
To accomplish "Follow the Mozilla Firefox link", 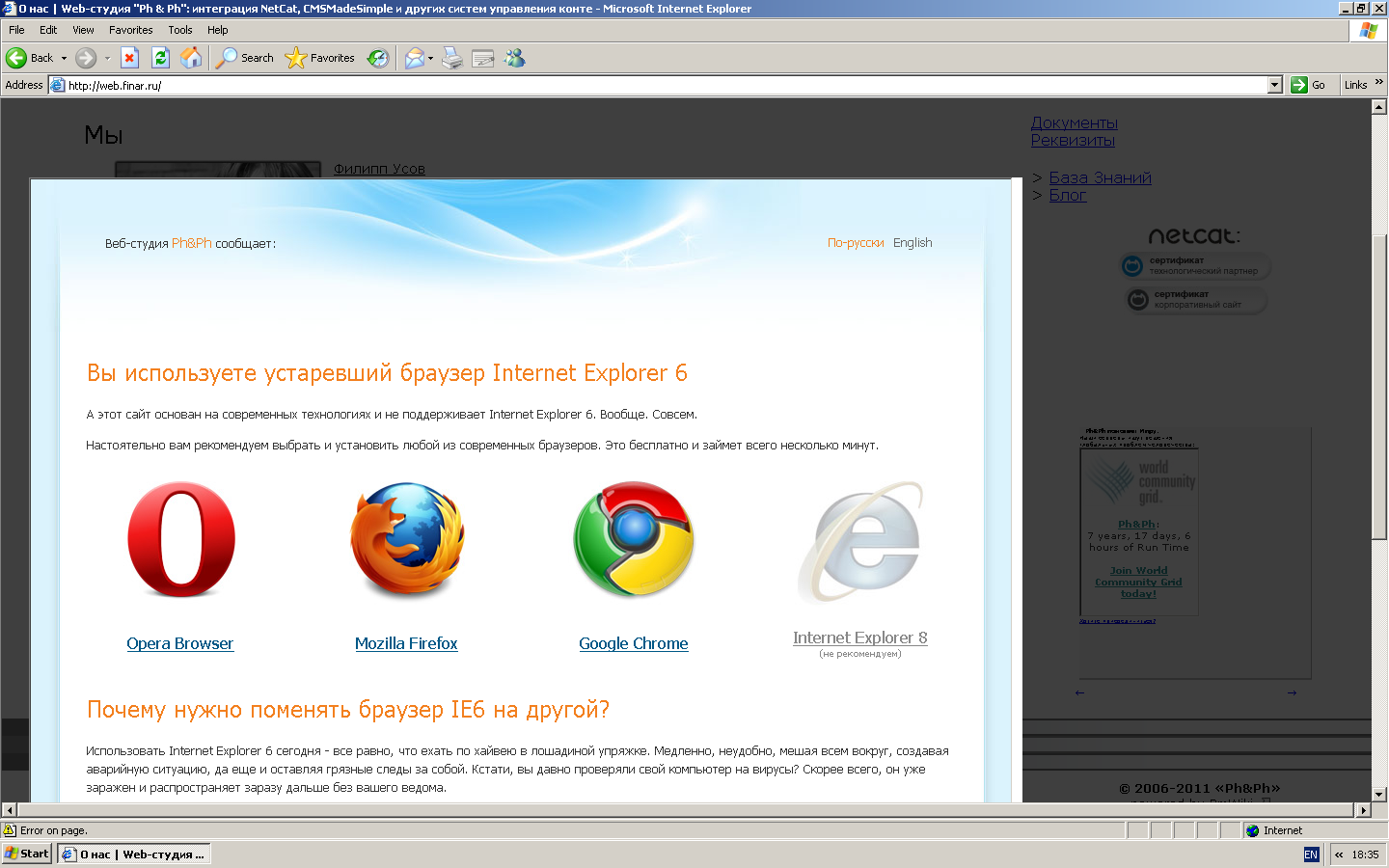I will tap(406, 643).
